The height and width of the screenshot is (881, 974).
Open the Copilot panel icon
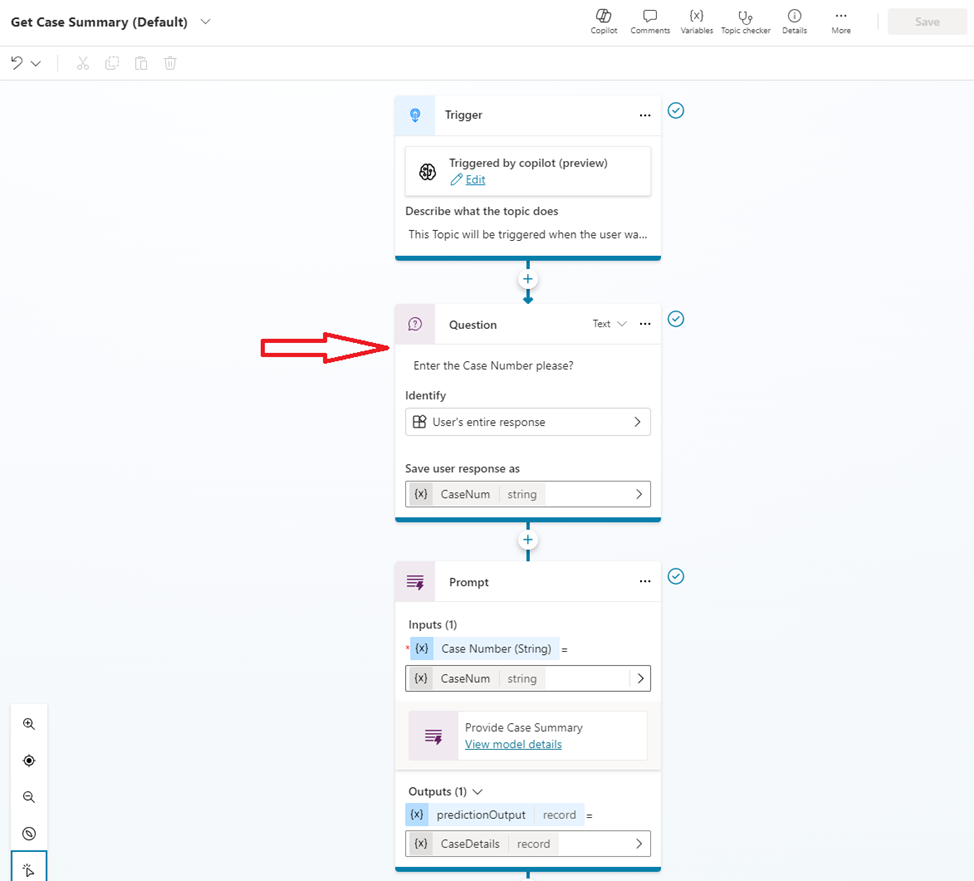pos(603,21)
